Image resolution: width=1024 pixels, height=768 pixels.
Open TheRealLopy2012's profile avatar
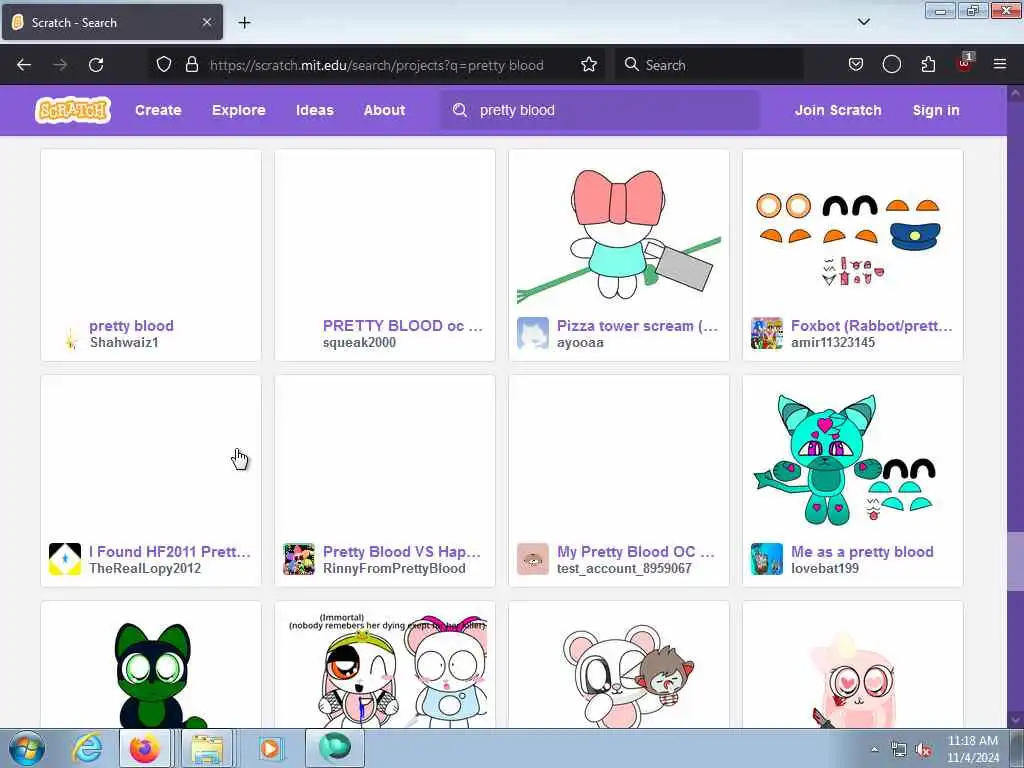coord(65,559)
